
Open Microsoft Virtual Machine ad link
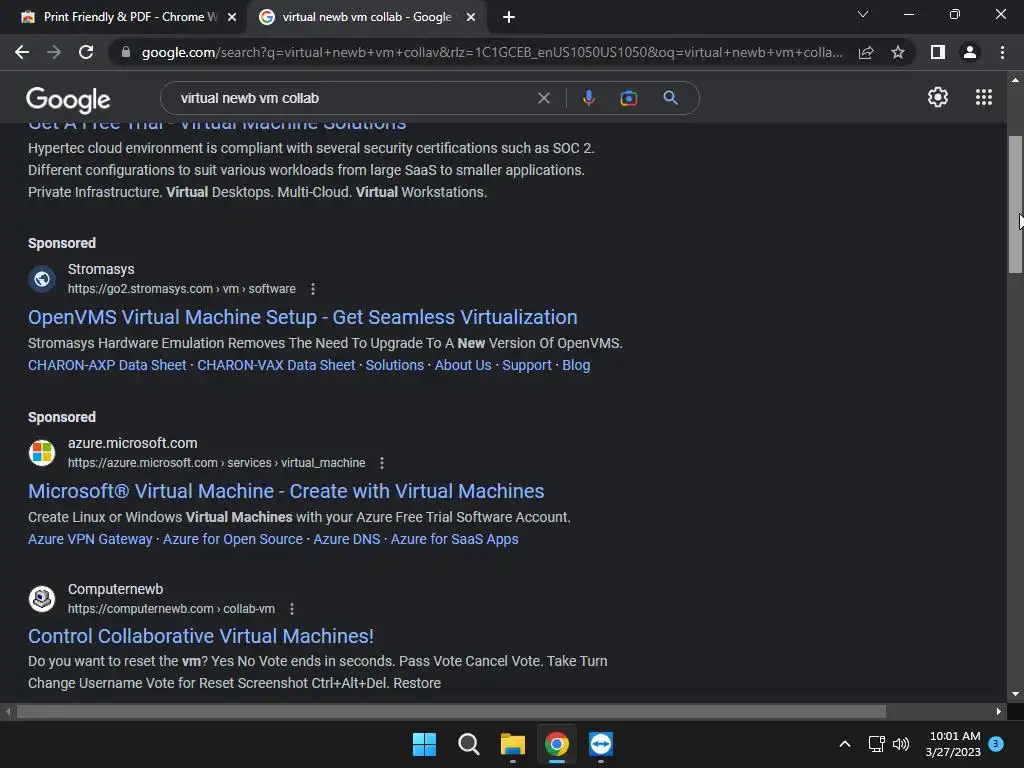[x=286, y=491]
